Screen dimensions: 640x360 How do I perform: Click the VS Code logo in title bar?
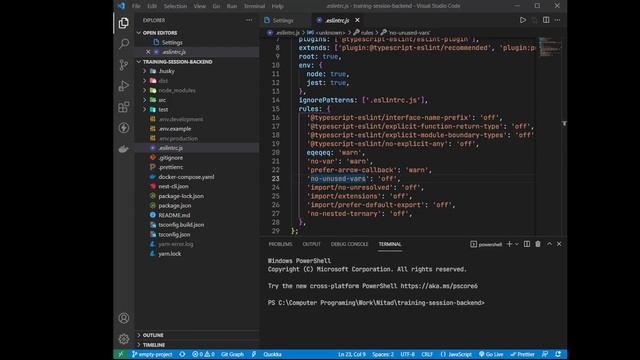121,6
